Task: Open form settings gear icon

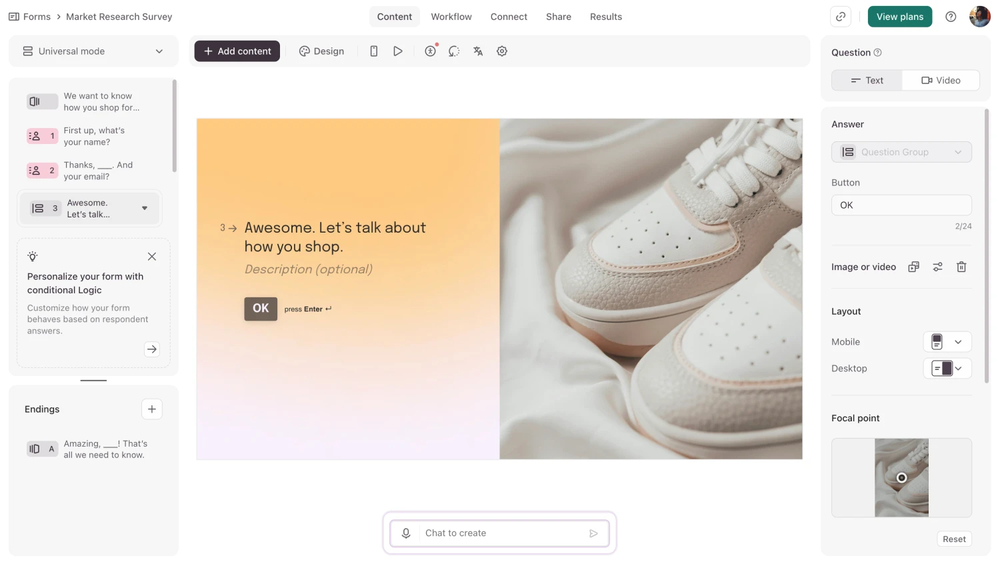Action: click(x=502, y=51)
